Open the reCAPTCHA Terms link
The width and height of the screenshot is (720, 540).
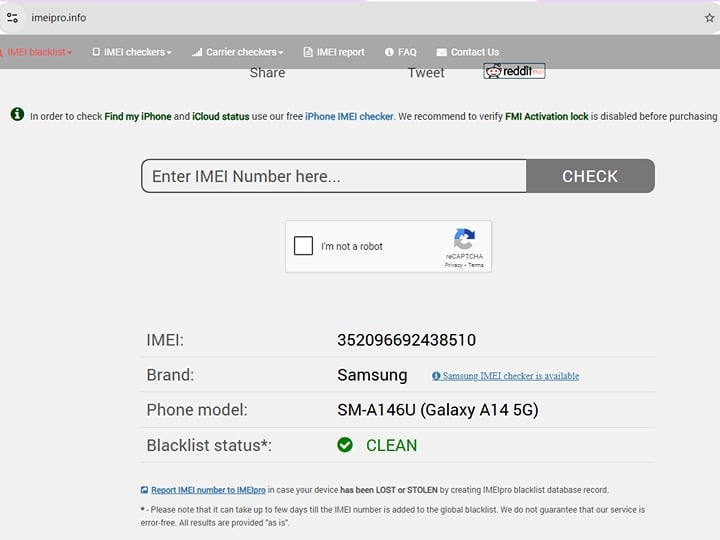tap(476, 265)
